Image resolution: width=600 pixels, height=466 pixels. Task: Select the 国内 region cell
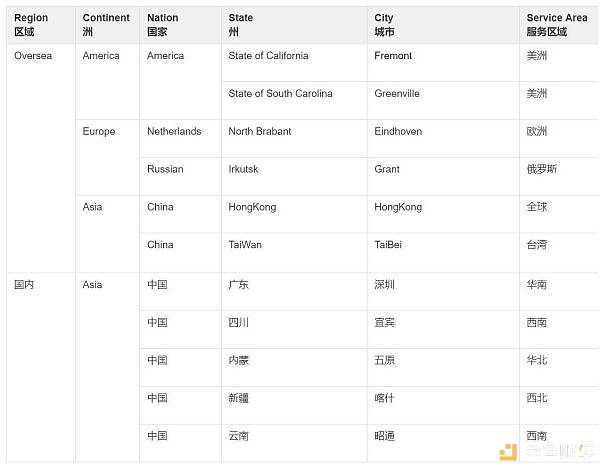41,367
